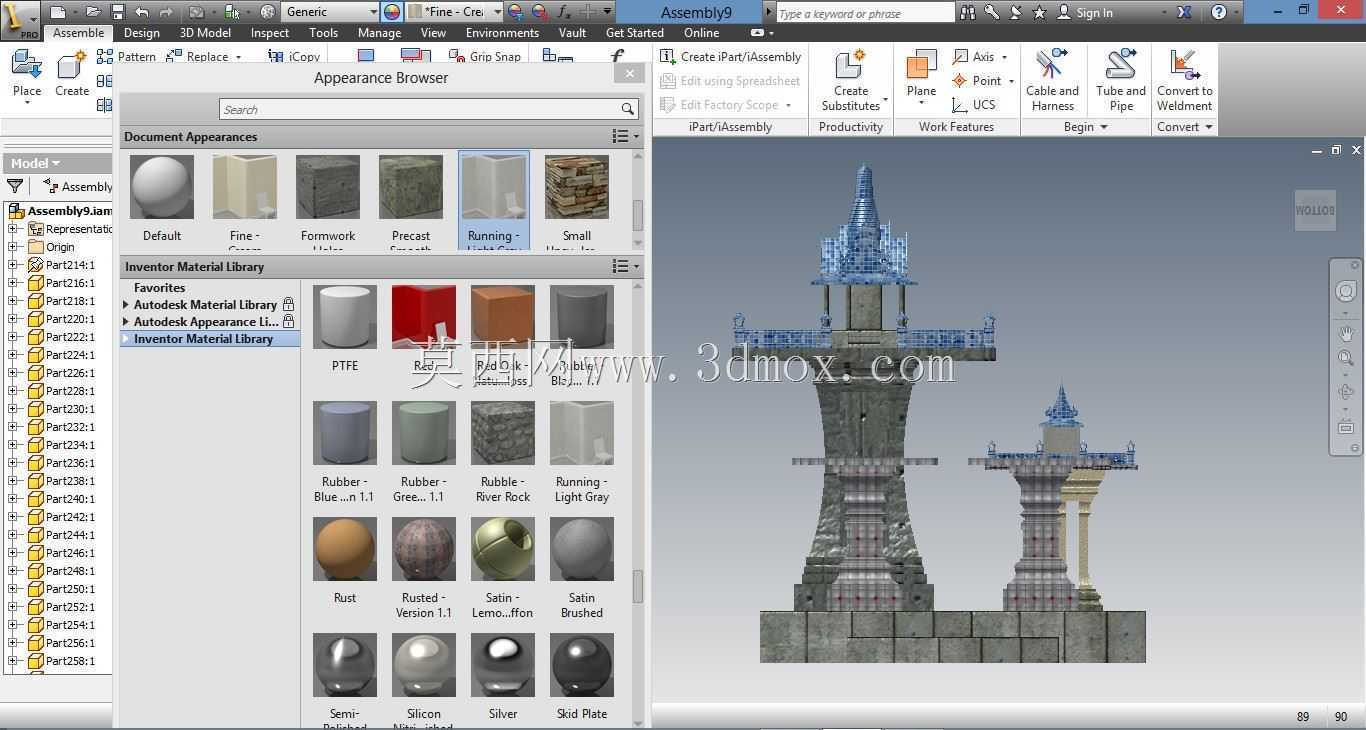
Task: Click Create Substitutes
Action: click(850, 79)
